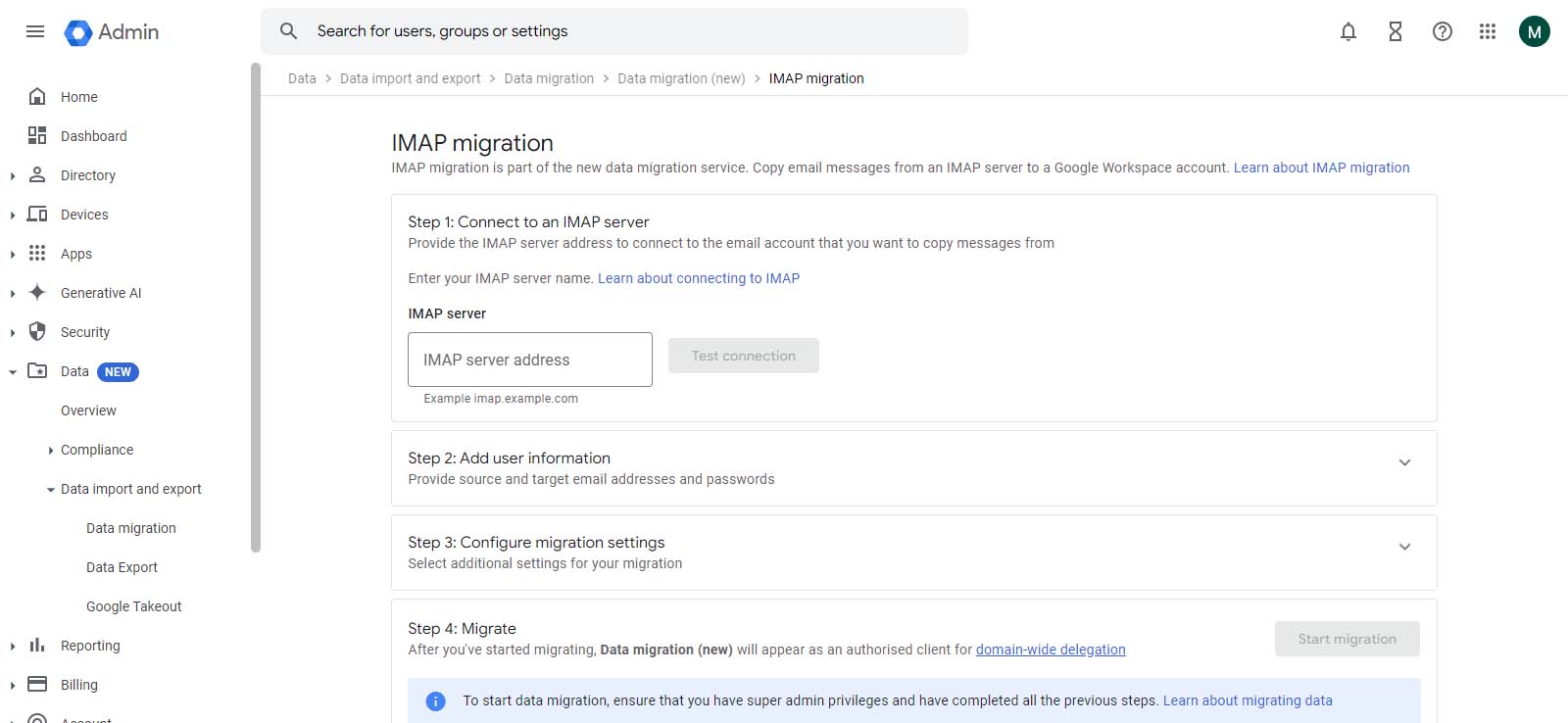Open Data migration in sidebar
Image resolution: width=1568 pixels, height=723 pixels.
click(x=131, y=528)
